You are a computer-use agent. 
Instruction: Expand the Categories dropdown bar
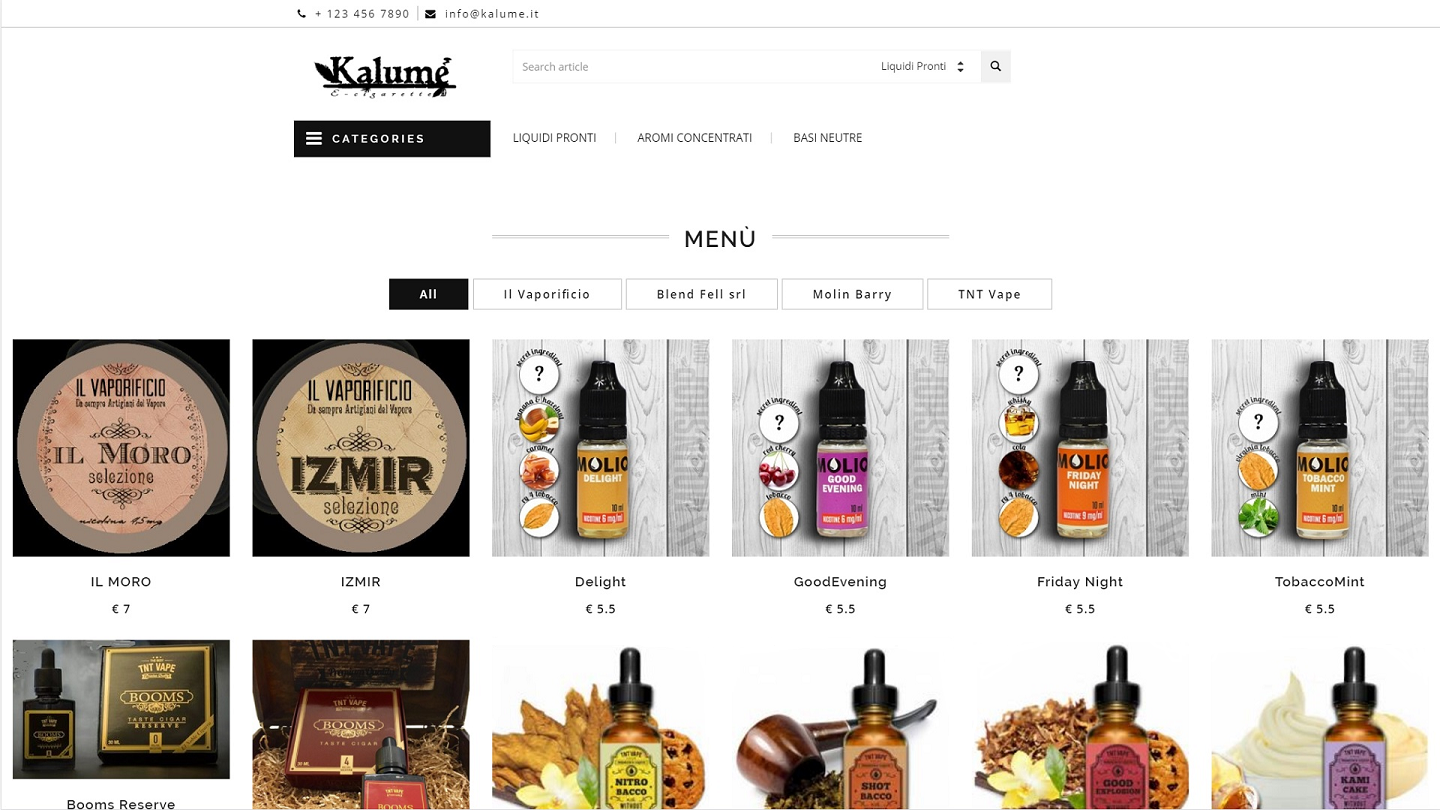tap(392, 139)
